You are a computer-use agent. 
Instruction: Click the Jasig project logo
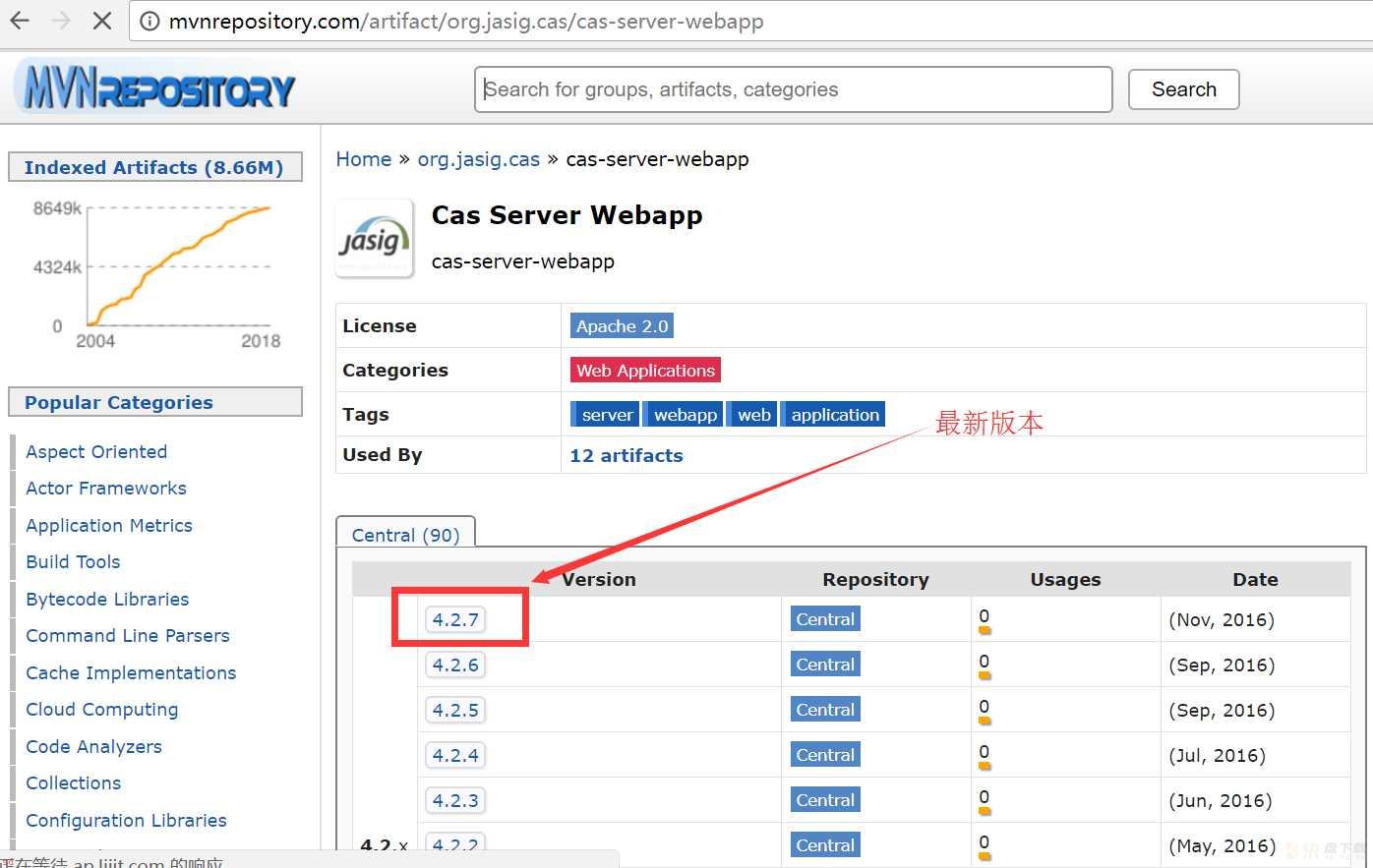click(375, 238)
